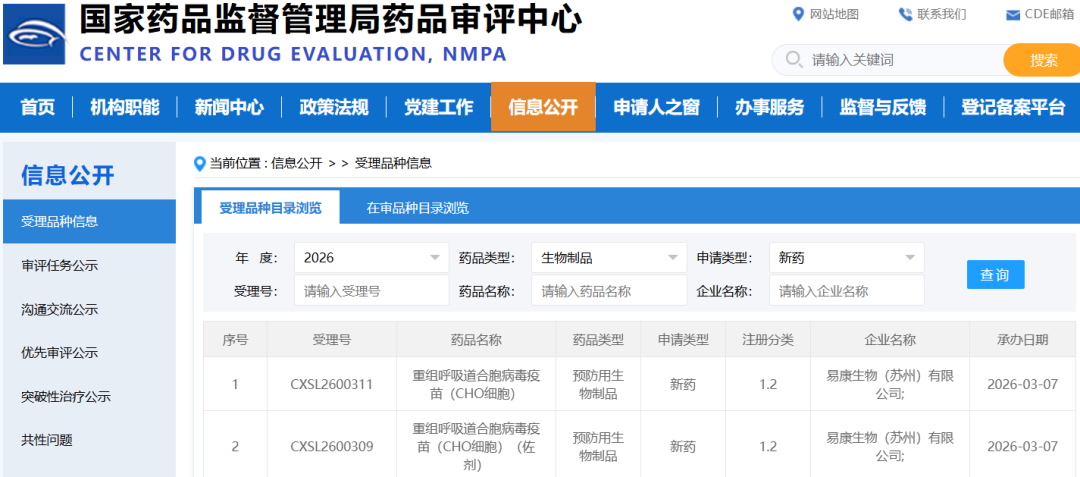Go to 申请人之窗 in navigation bar

click(x=656, y=107)
